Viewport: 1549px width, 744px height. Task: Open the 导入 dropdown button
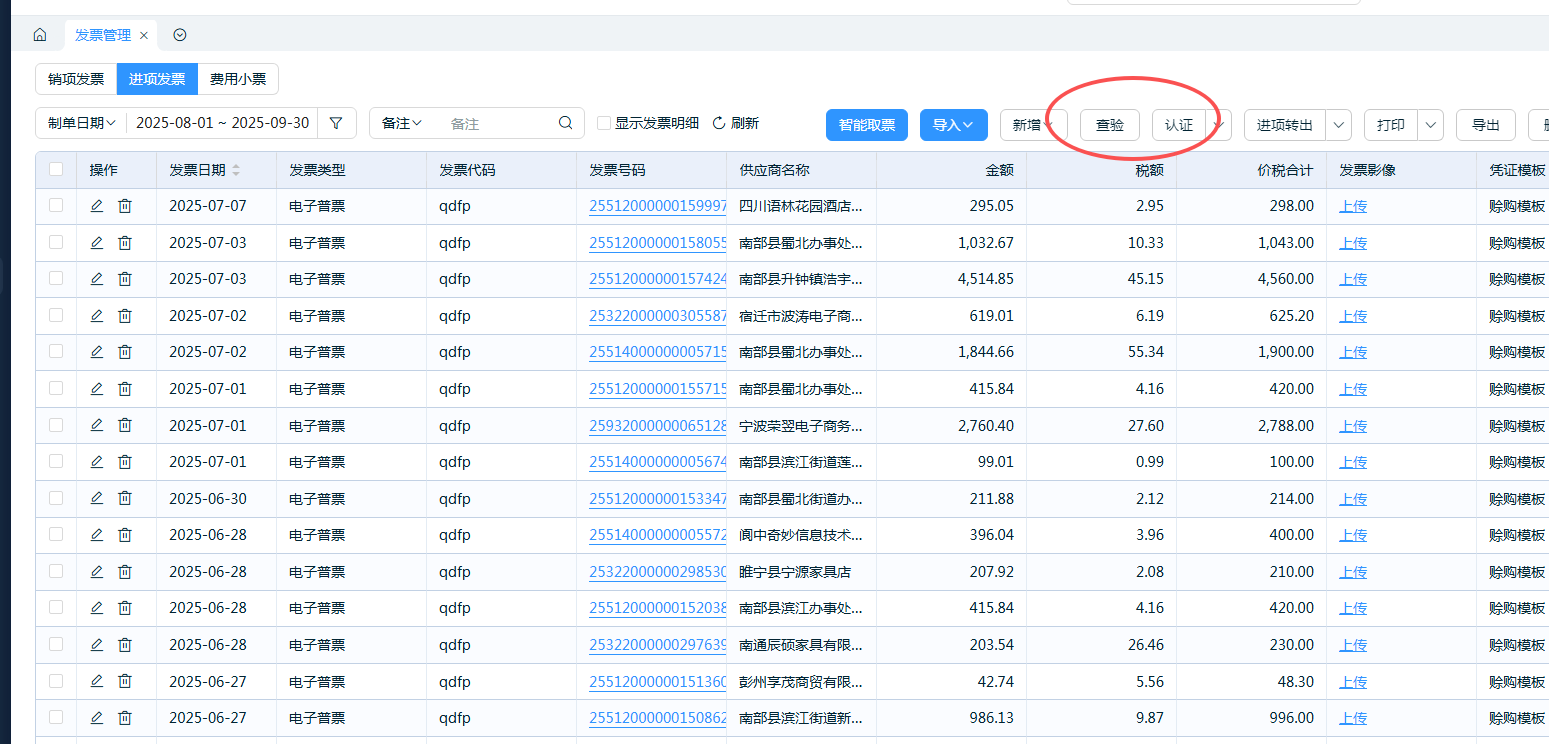(x=953, y=125)
